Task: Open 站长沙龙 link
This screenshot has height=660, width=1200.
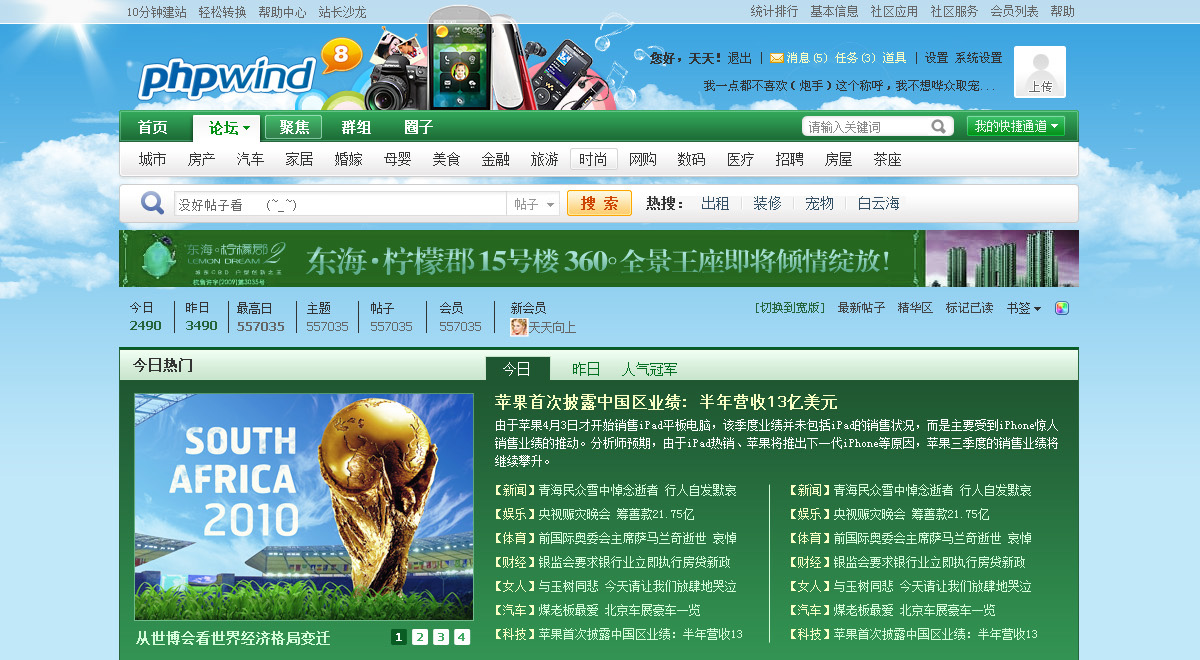Action: click(342, 12)
